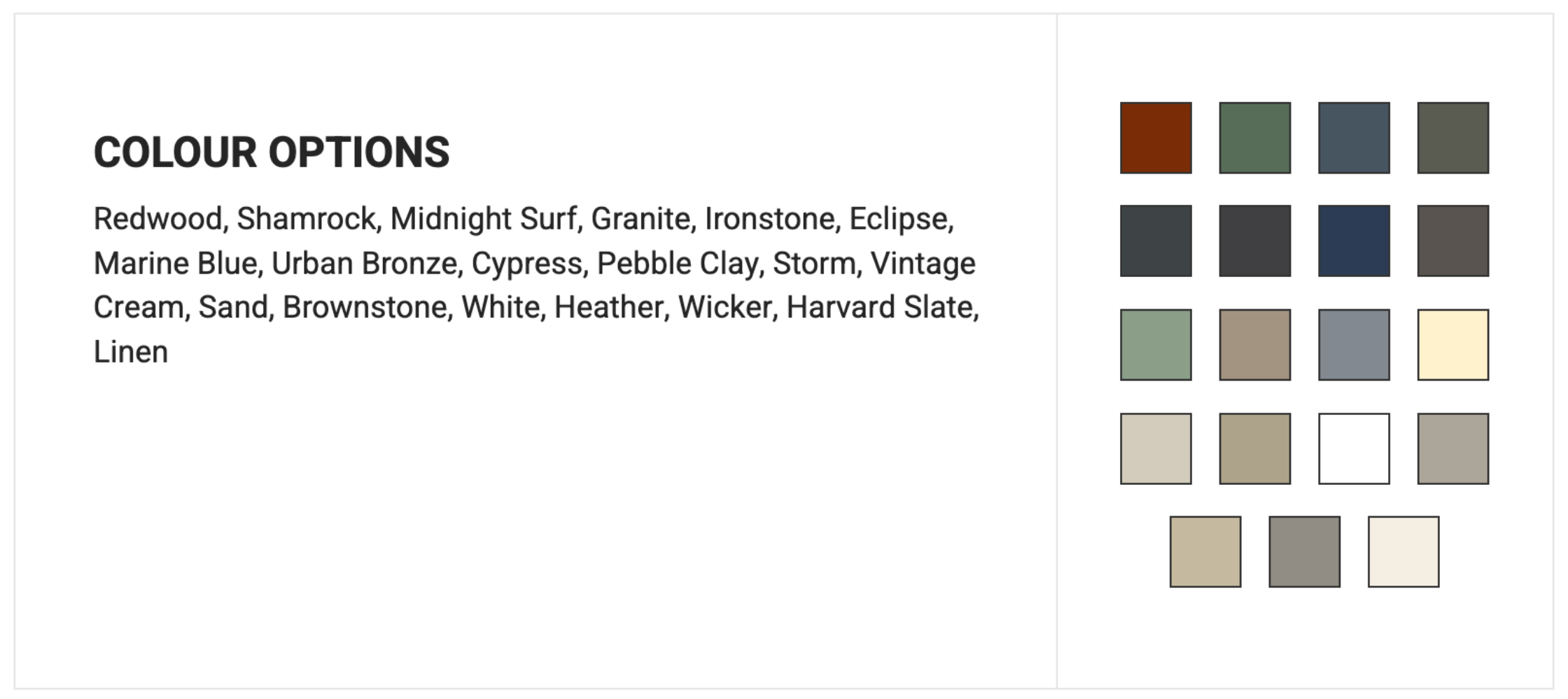Choose the Marine Blue navy swatch
The height and width of the screenshot is (699, 1568).
(x=1354, y=241)
